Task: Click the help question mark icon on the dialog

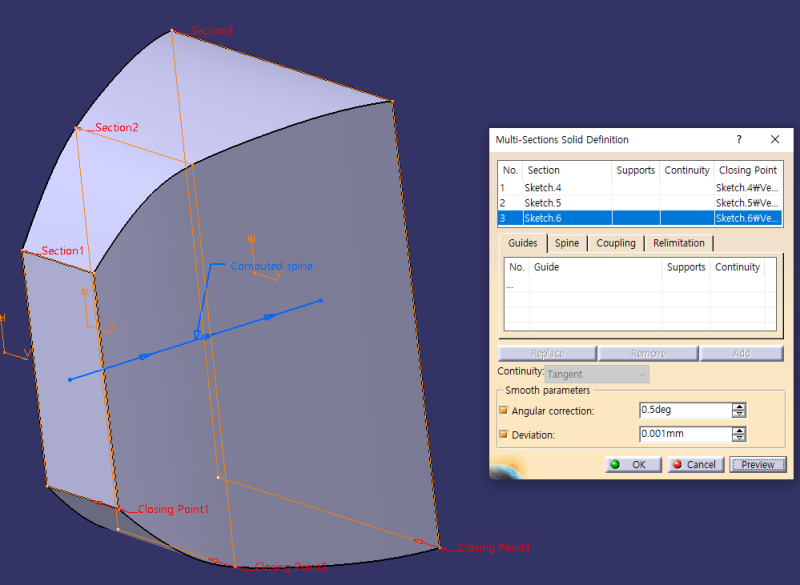Action: click(x=738, y=140)
